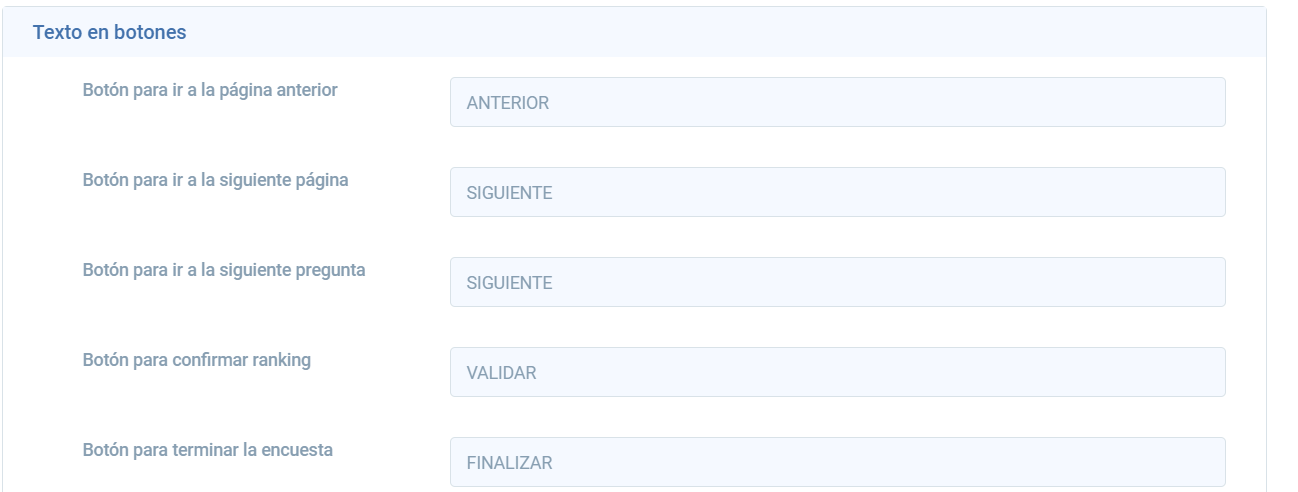Focus the siguiente página button text field

(x=837, y=192)
